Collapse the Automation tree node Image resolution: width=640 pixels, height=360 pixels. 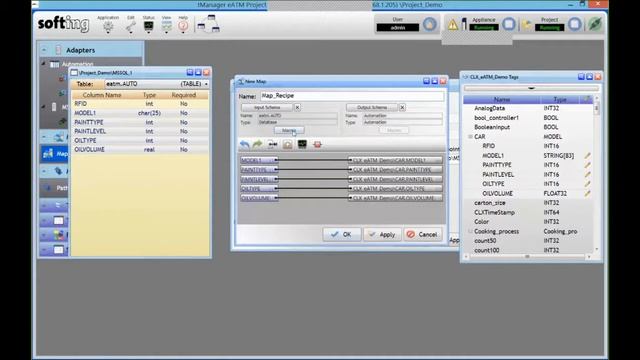(43, 64)
